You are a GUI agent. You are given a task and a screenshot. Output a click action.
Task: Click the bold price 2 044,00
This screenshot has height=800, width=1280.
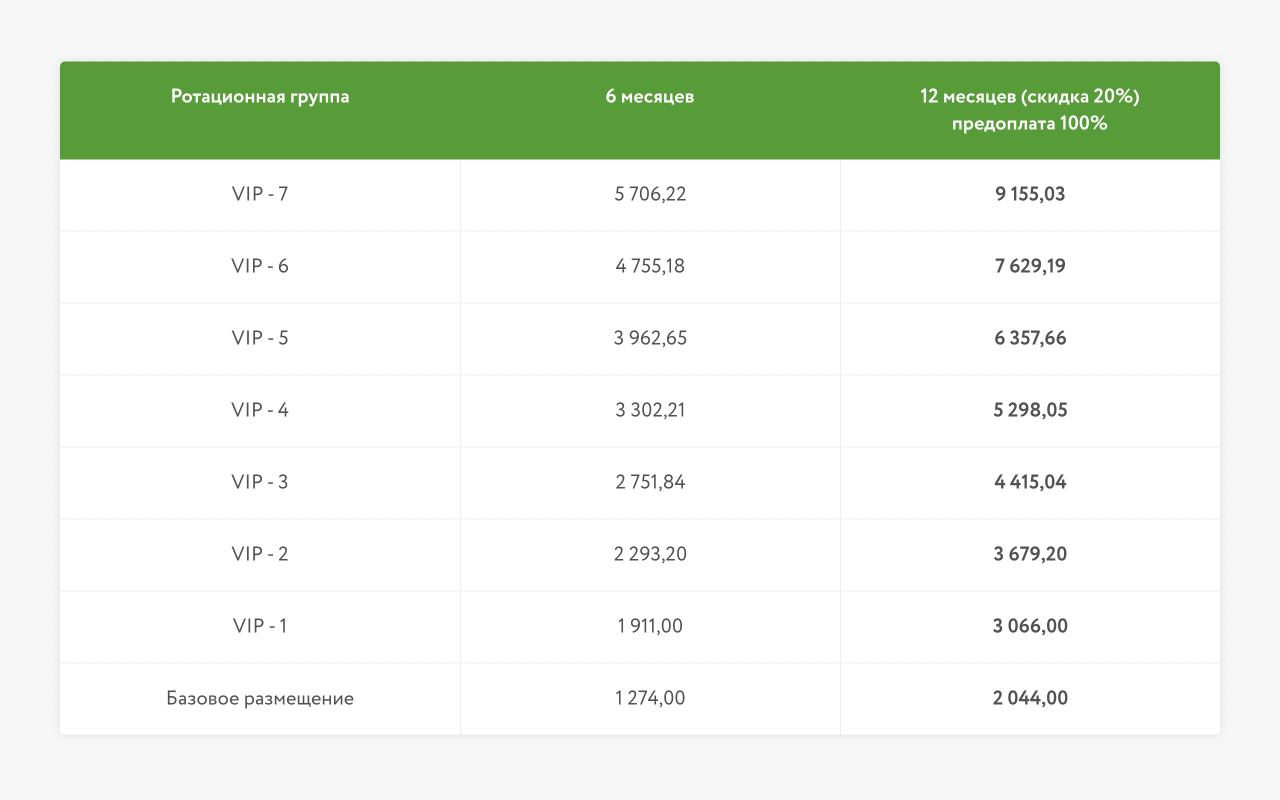pos(1030,699)
